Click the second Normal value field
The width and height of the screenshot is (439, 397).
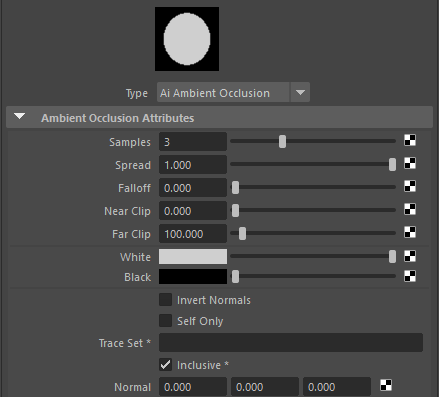point(265,387)
